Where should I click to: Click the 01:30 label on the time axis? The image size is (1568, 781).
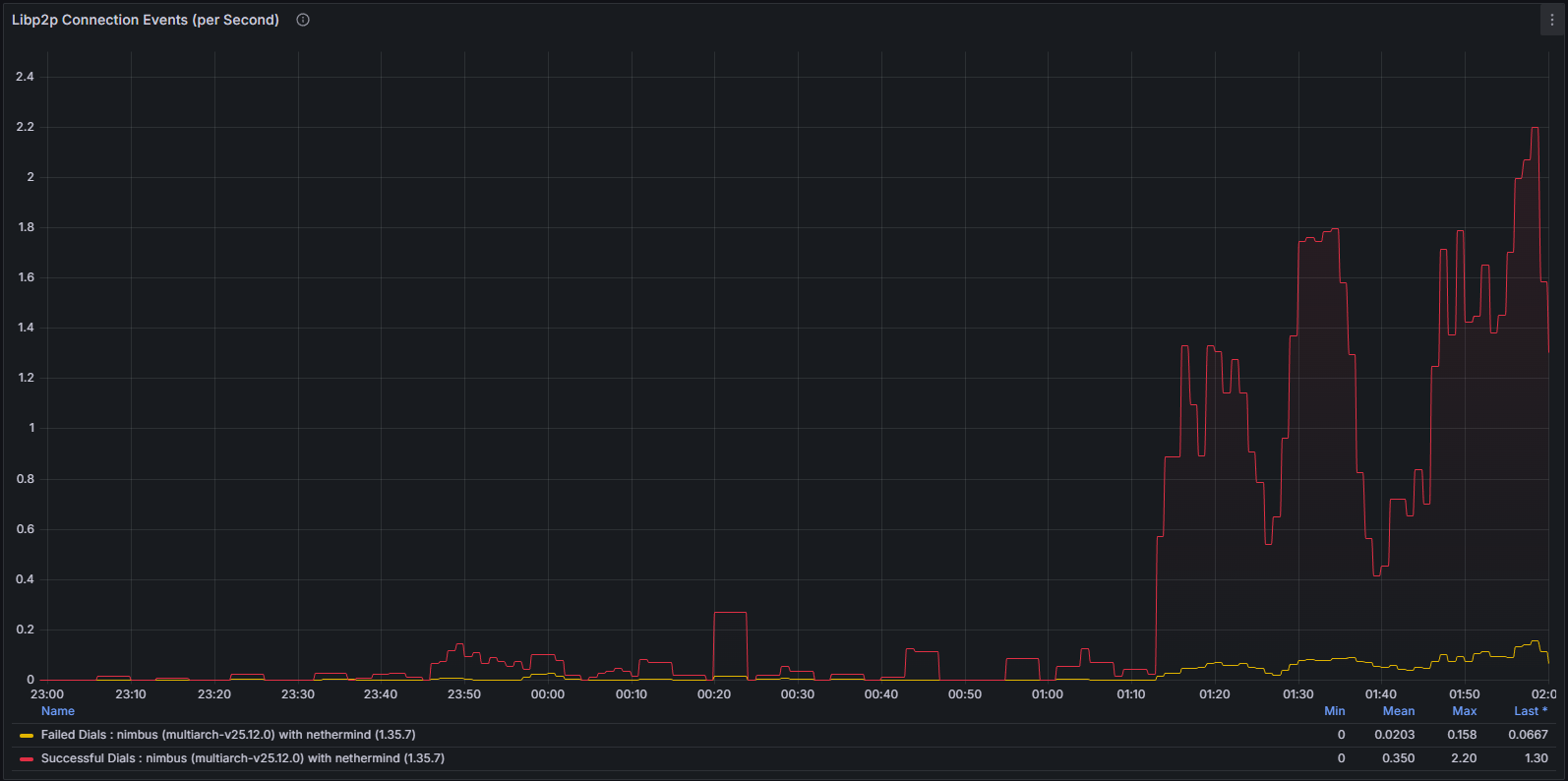coord(1297,694)
